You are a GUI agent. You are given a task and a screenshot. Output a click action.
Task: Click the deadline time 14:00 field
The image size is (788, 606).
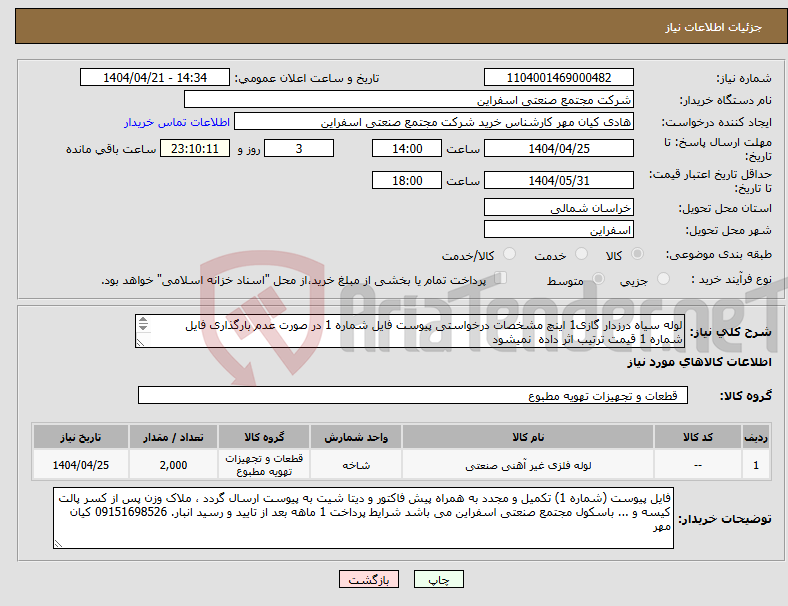click(407, 149)
